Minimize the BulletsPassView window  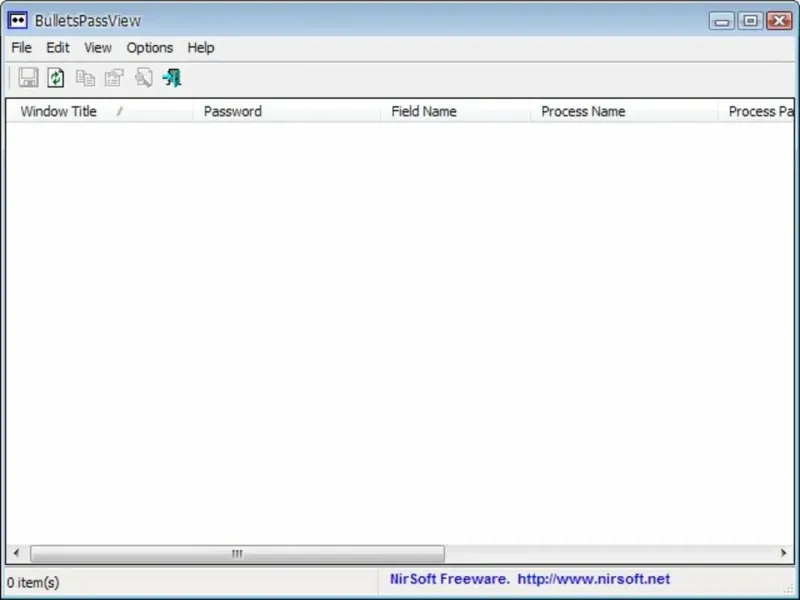coord(721,21)
